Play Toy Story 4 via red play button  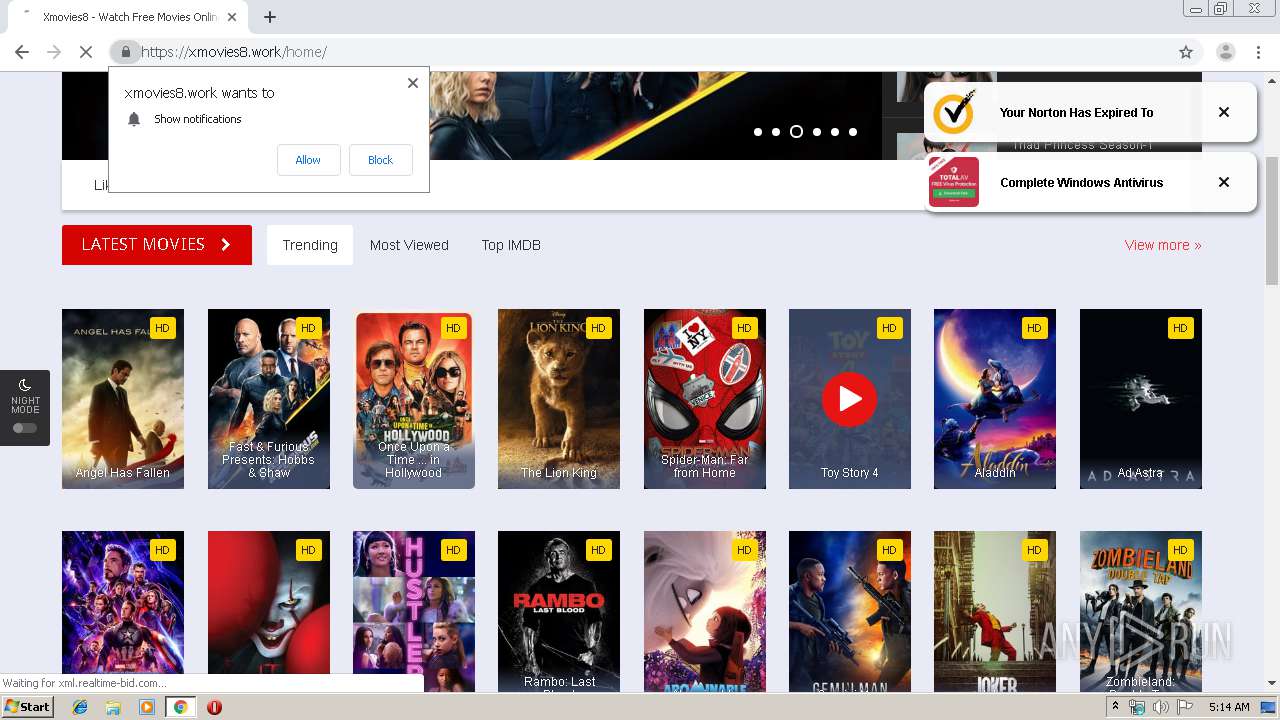point(850,399)
